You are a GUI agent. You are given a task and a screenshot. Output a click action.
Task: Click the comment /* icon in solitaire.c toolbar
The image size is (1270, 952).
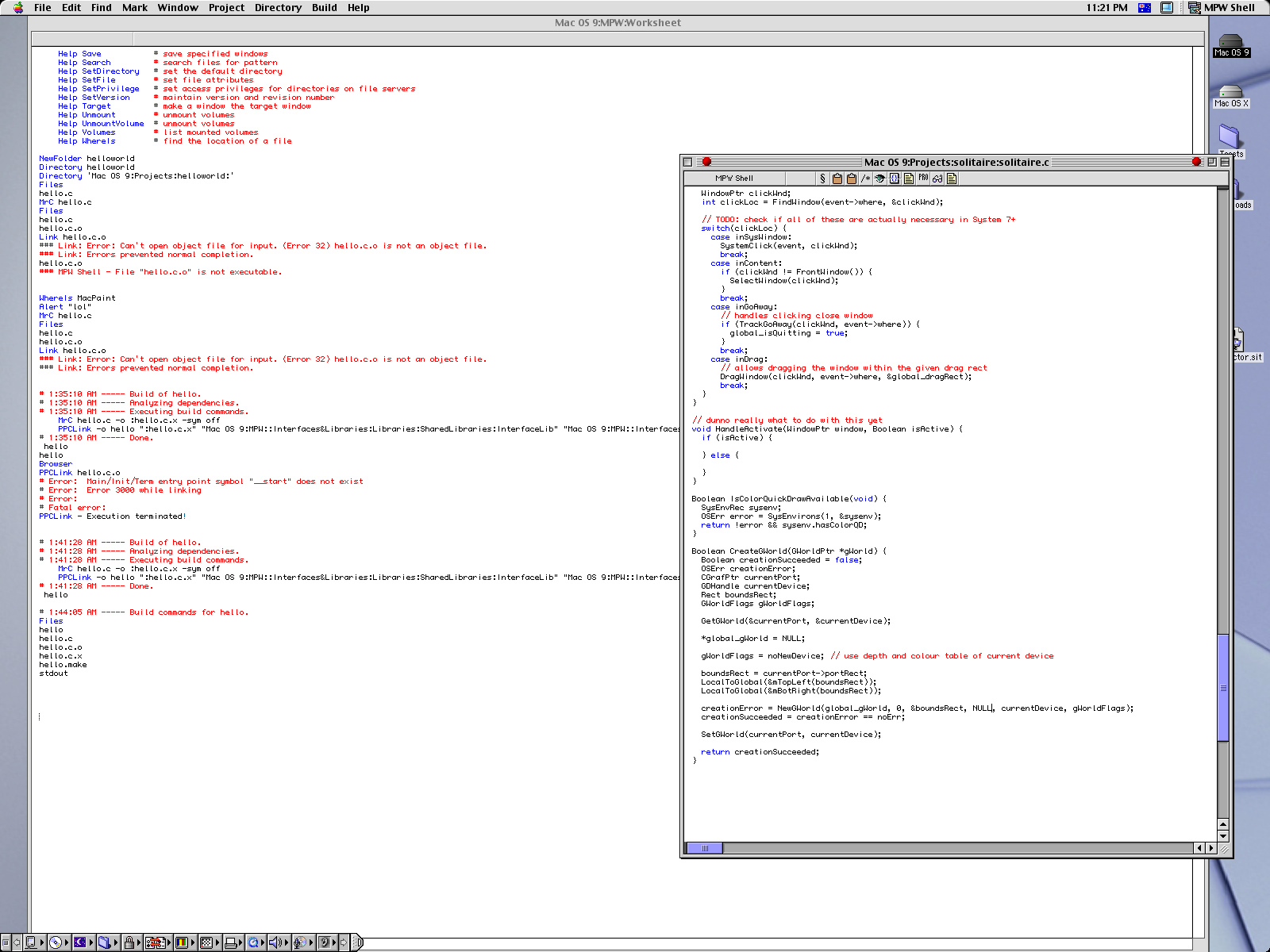click(865, 178)
